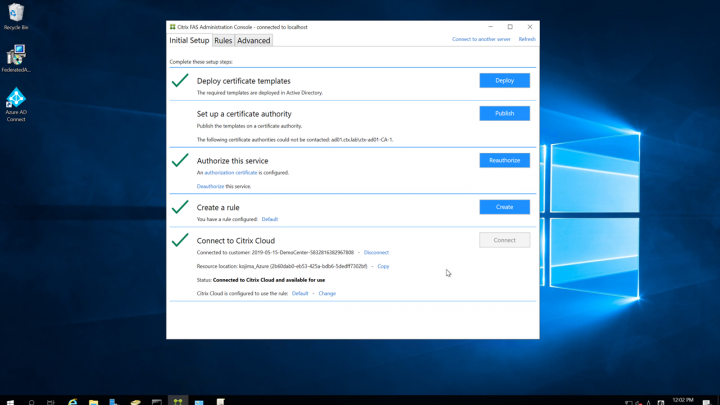Click Disconnect next to customer name

pyautogui.click(x=376, y=253)
